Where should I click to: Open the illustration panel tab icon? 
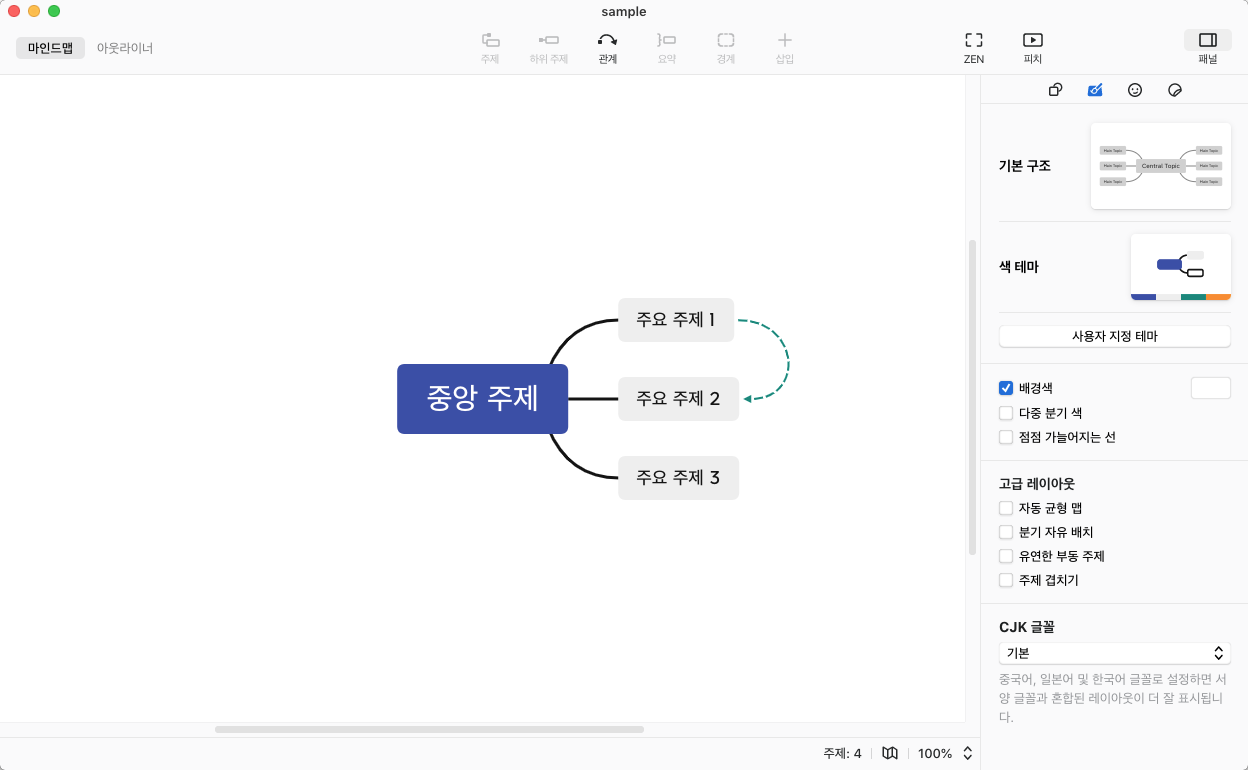click(x=1175, y=90)
